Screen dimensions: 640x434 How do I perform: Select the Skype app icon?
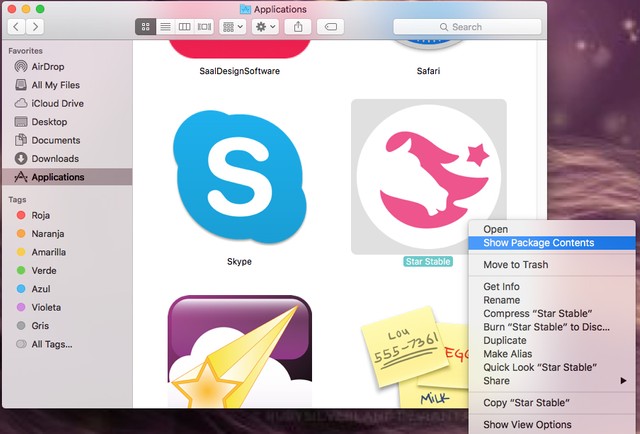point(240,177)
